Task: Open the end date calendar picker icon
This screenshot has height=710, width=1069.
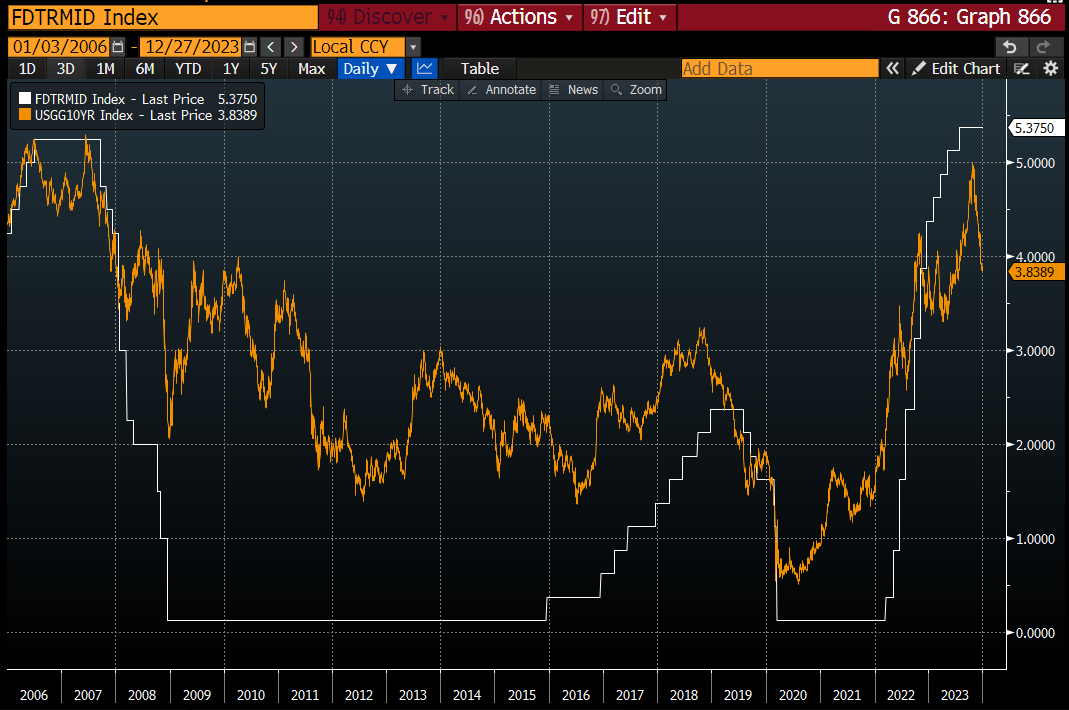Action: (x=250, y=47)
